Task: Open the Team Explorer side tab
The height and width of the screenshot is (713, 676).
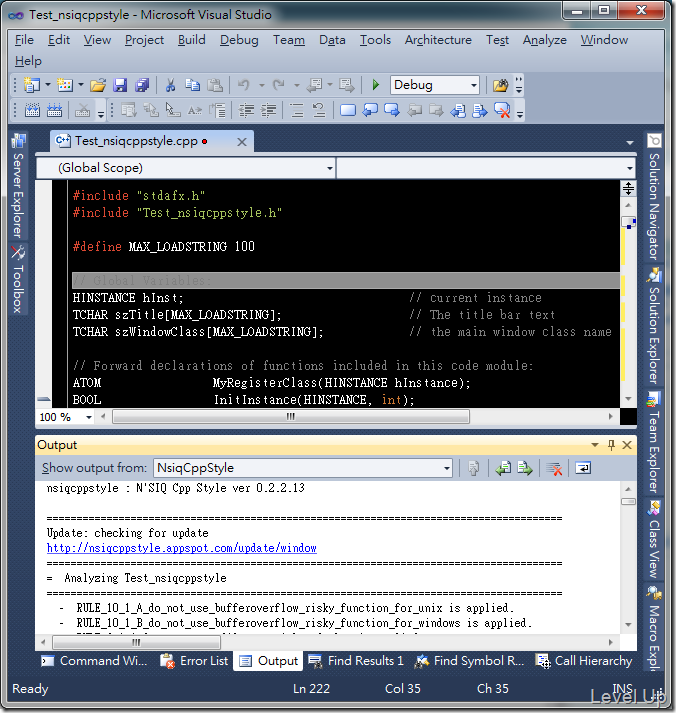Action: (x=654, y=442)
